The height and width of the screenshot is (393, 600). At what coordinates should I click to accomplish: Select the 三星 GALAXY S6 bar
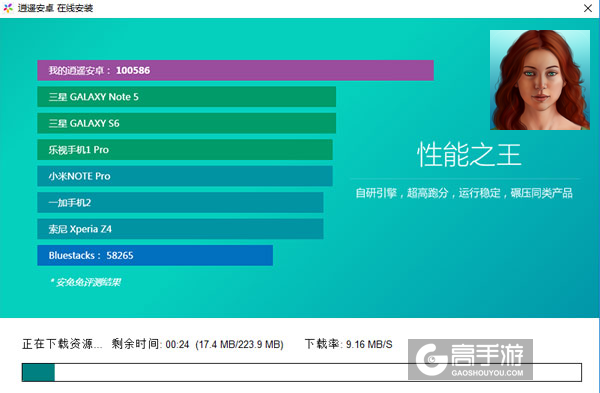coord(186,123)
